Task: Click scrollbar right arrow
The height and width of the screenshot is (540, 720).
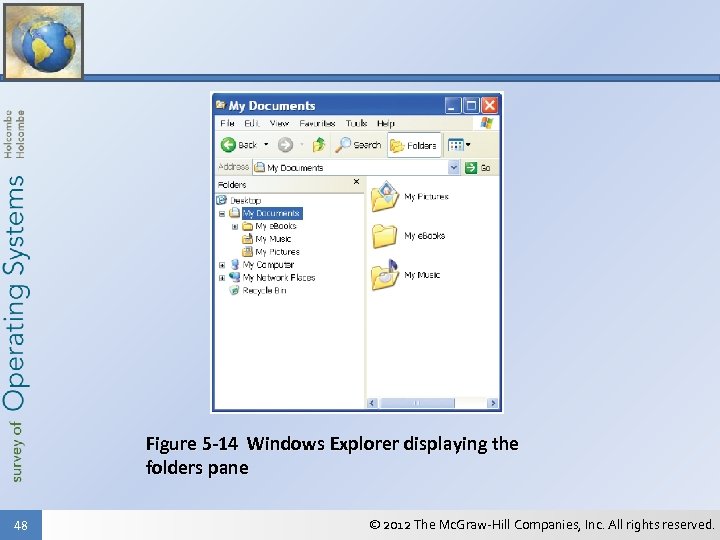Action: click(x=493, y=403)
